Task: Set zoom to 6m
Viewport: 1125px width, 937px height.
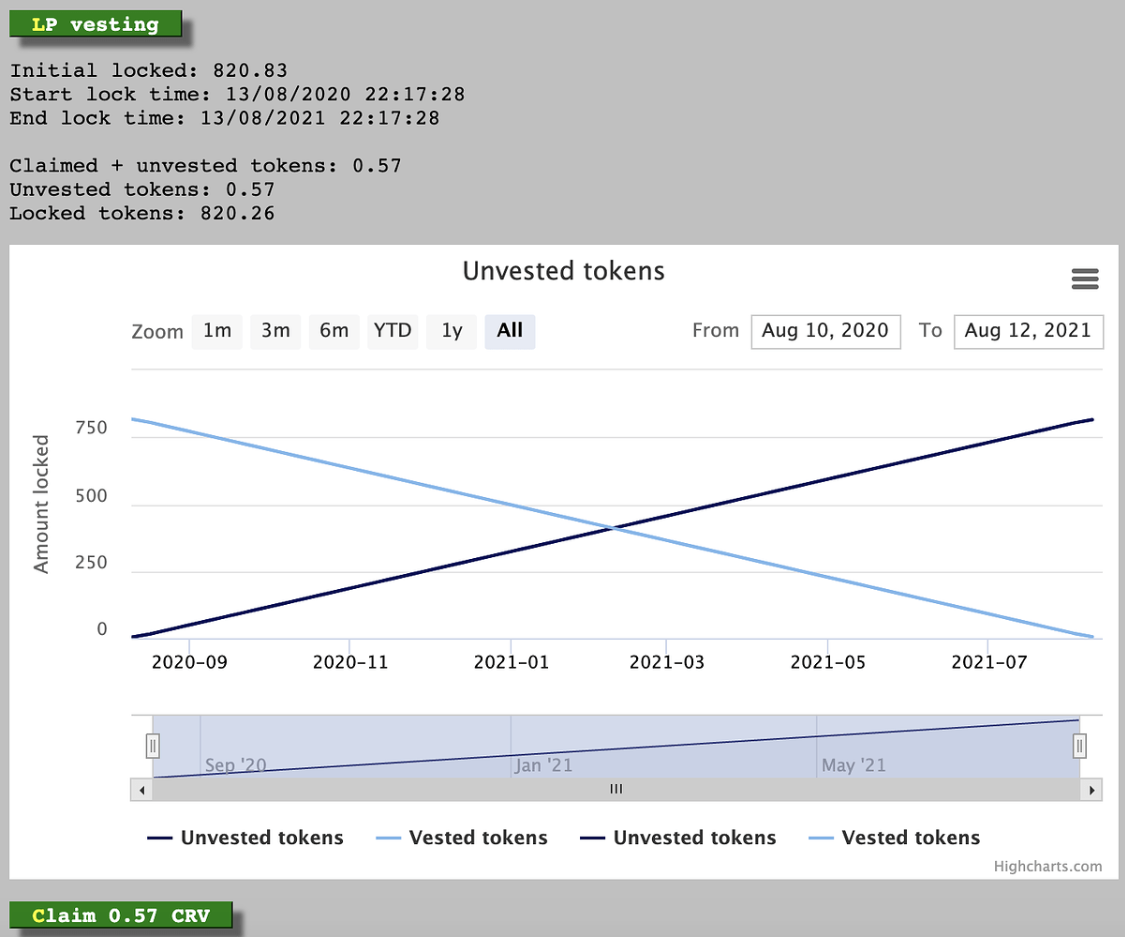Action: tap(334, 331)
